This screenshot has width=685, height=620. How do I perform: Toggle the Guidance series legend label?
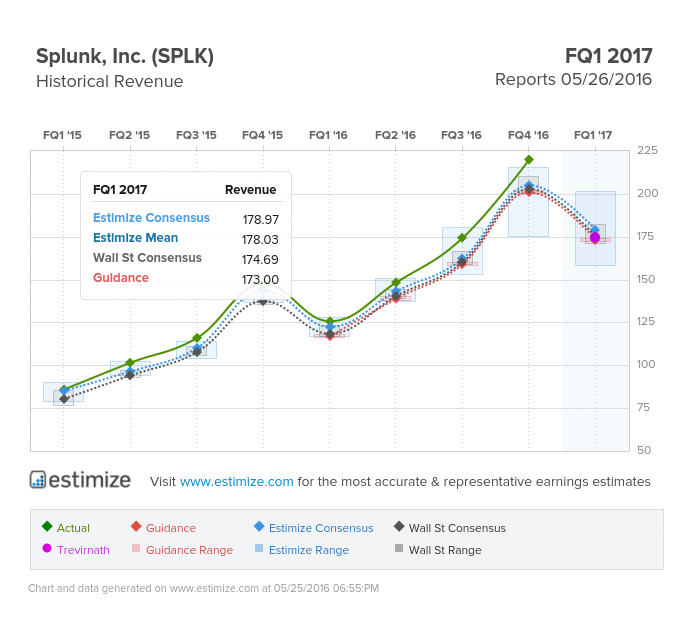click(x=171, y=528)
